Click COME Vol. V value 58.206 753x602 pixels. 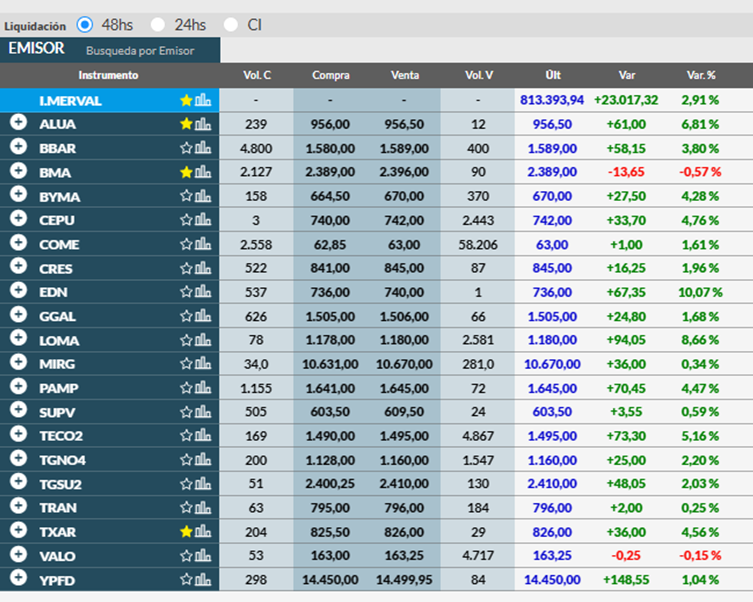pyautogui.click(x=478, y=244)
